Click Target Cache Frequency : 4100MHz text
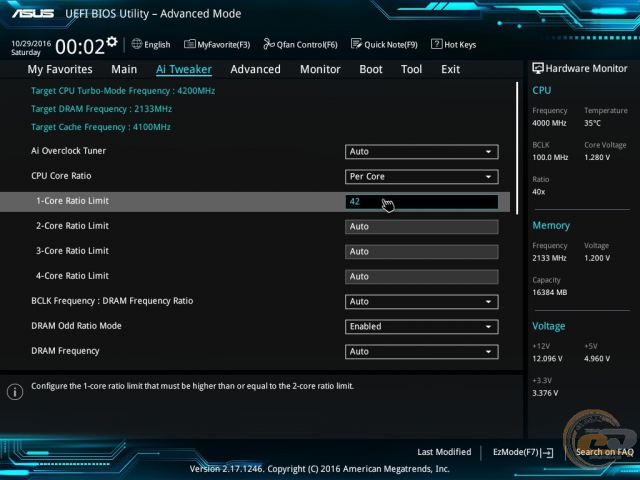 (101, 127)
